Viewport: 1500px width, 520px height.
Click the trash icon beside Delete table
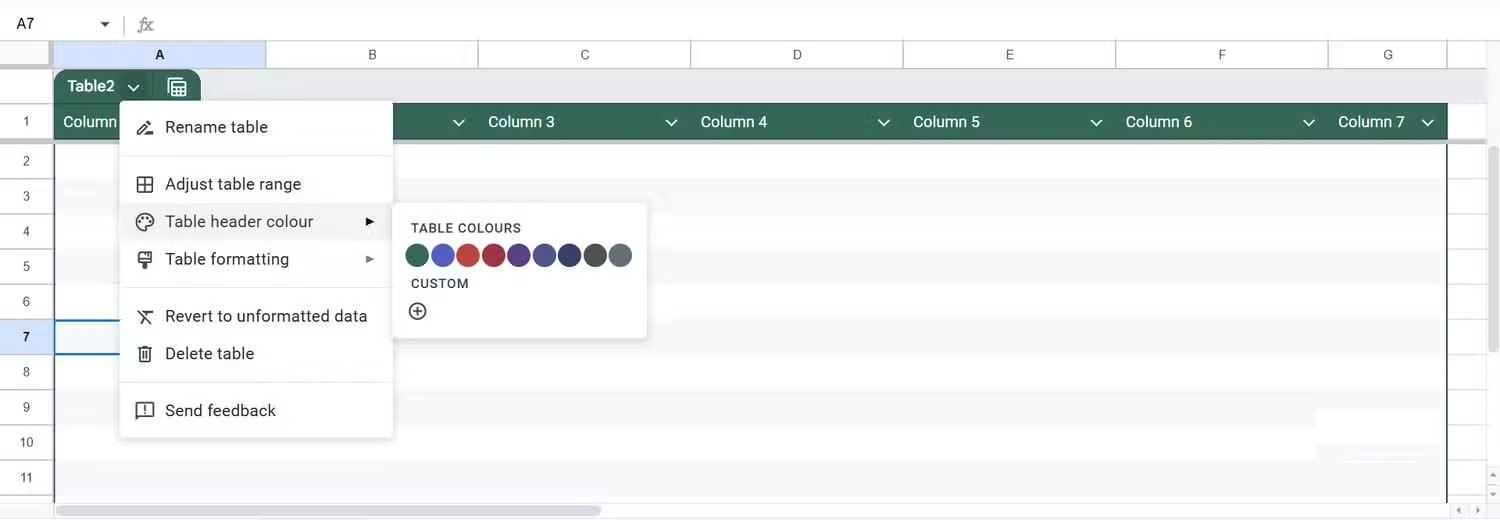click(x=145, y=354)
